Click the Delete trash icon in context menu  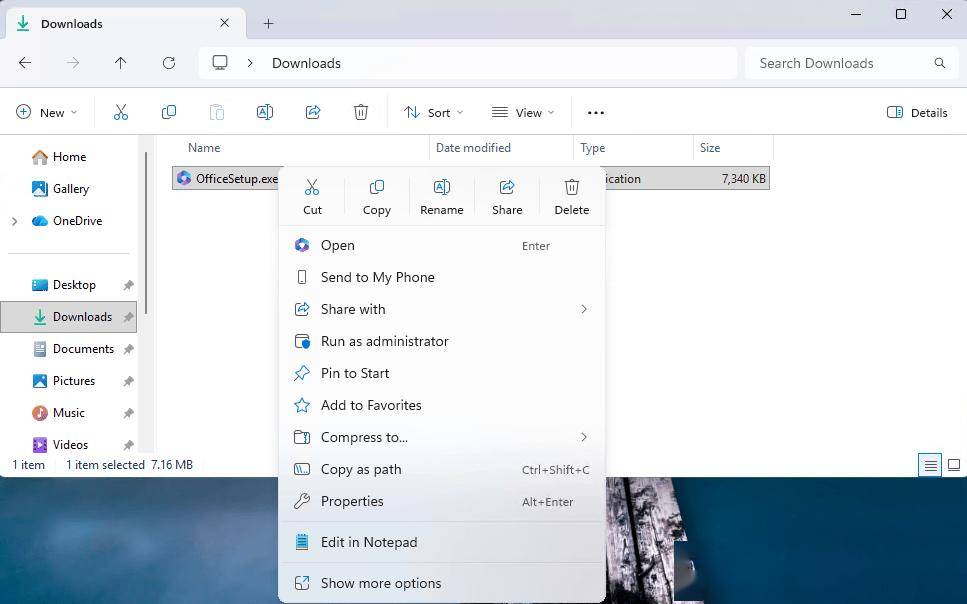(571, 188)
